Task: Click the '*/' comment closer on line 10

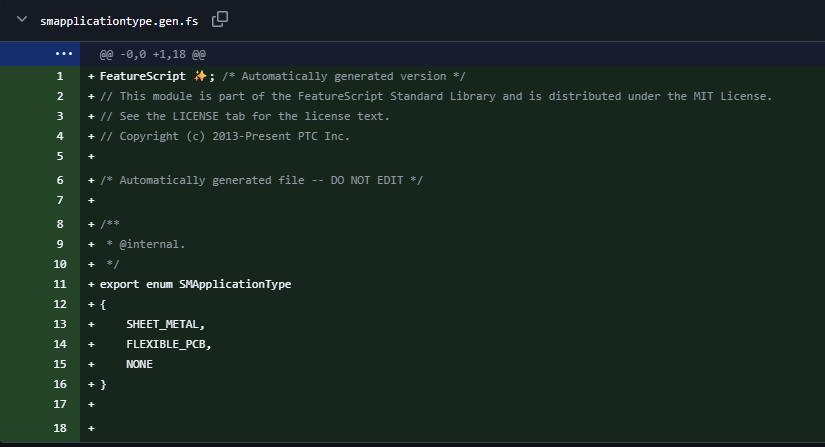Action: coord(113,264)
